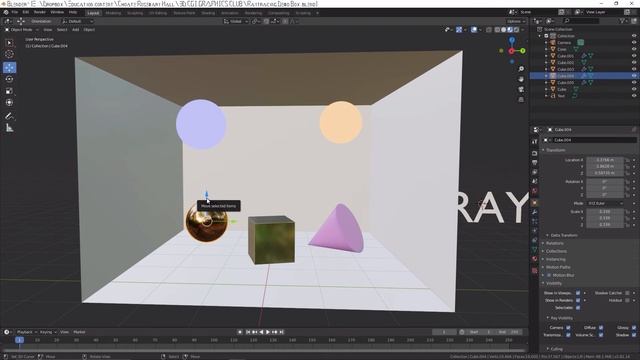640x360 pixels.
Task: Toggle camera view icon in viewport
Action: [x=521, y=89]
